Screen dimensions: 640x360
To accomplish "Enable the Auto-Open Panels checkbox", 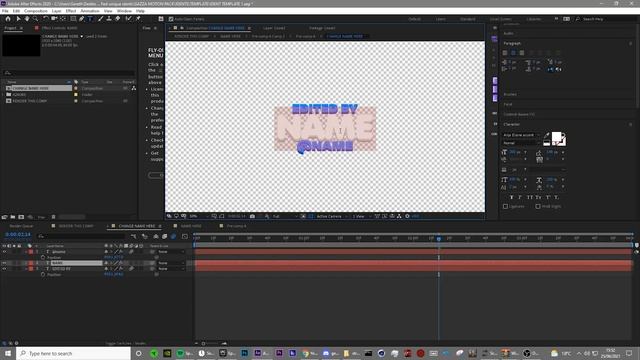I will (171, 19).
